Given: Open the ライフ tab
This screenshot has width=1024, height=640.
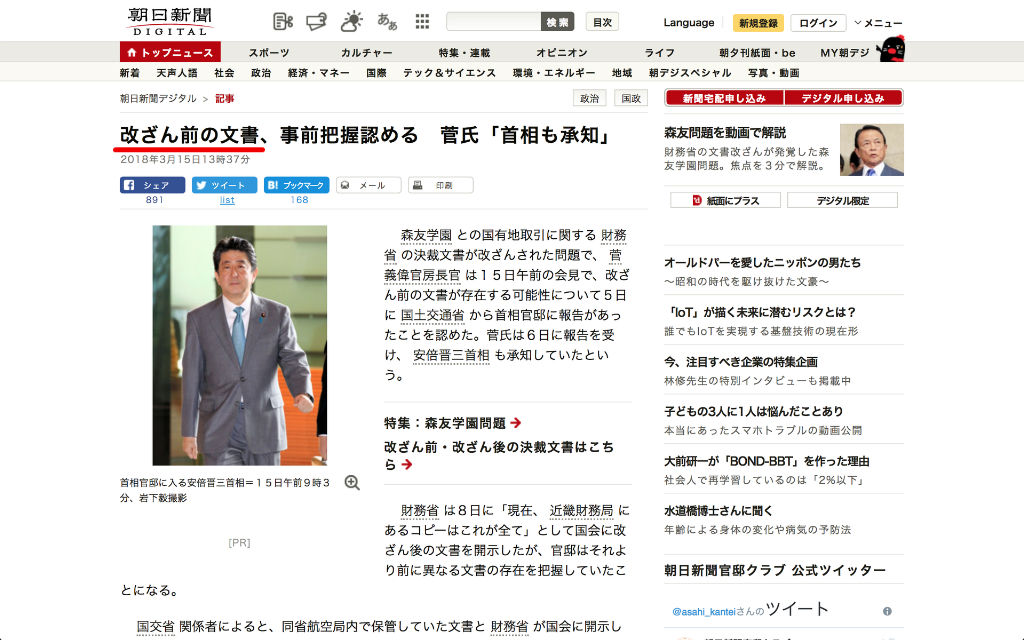Looking at the screenshot, I should pyautogui.click(x=660, y=52).
